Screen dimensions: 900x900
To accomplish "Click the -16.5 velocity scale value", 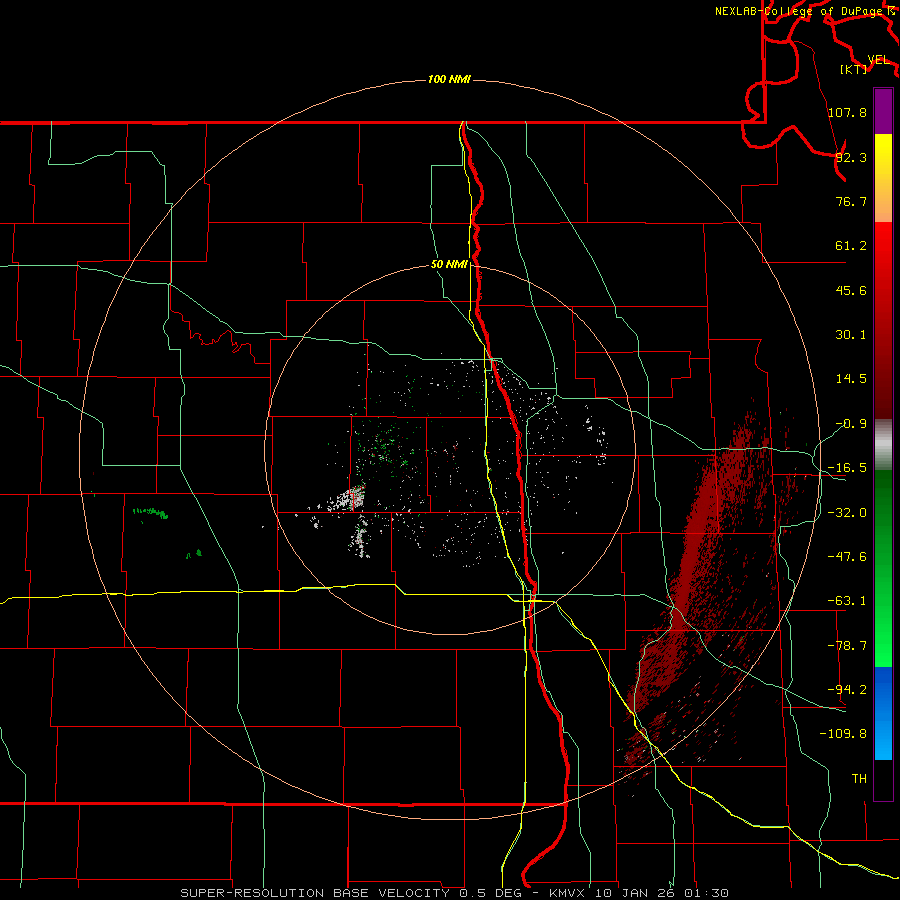I will click(x=847, y=468).
